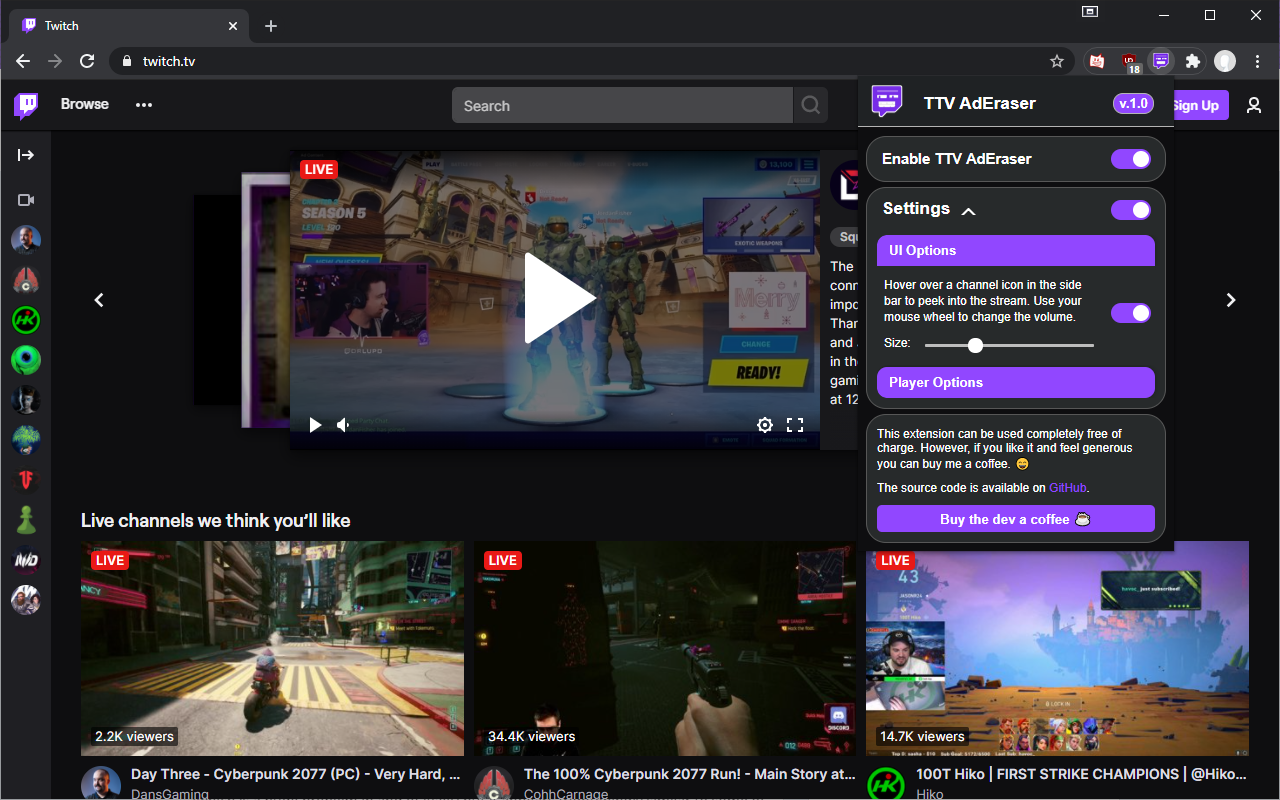Open the first sidebar channel avatar, DansGaming

[x=26, y=240]
